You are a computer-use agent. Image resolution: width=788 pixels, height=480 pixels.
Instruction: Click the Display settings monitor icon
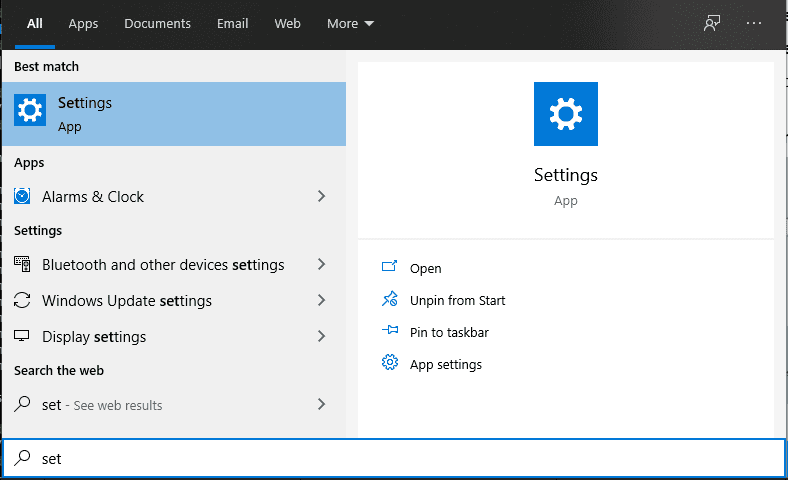22,336
